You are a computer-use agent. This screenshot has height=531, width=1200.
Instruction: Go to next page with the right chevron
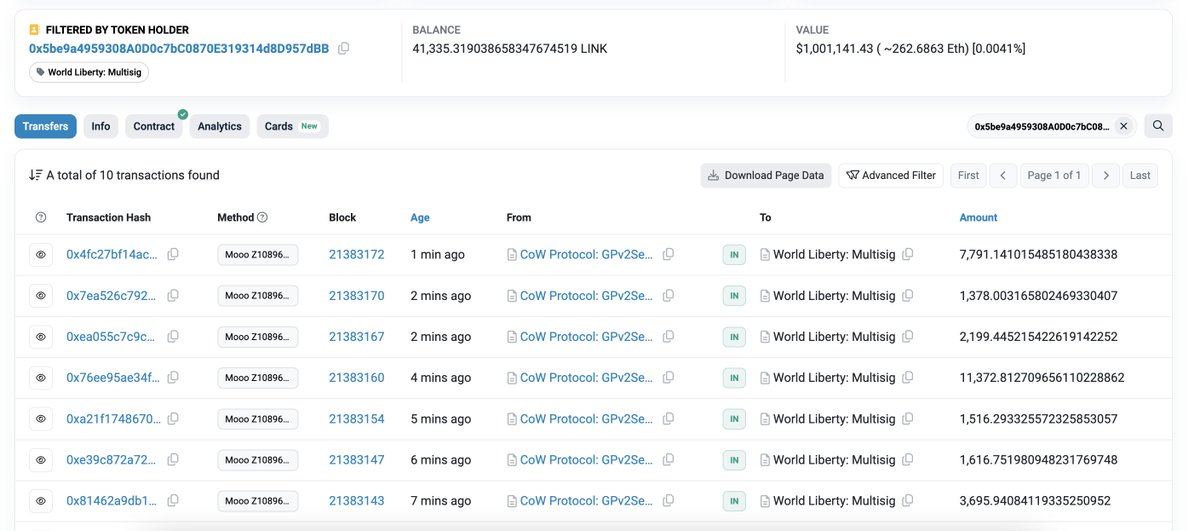coord(1105,175)
